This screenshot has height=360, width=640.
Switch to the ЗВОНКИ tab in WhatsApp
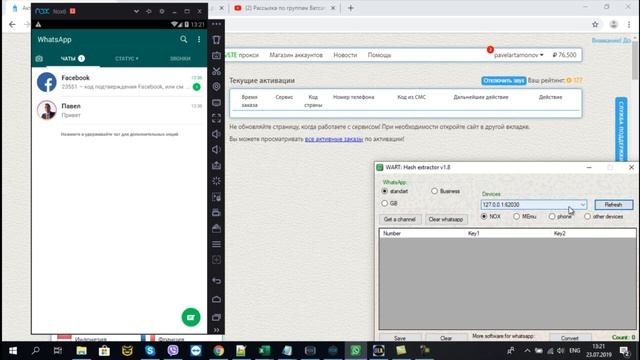click(180, 59)
